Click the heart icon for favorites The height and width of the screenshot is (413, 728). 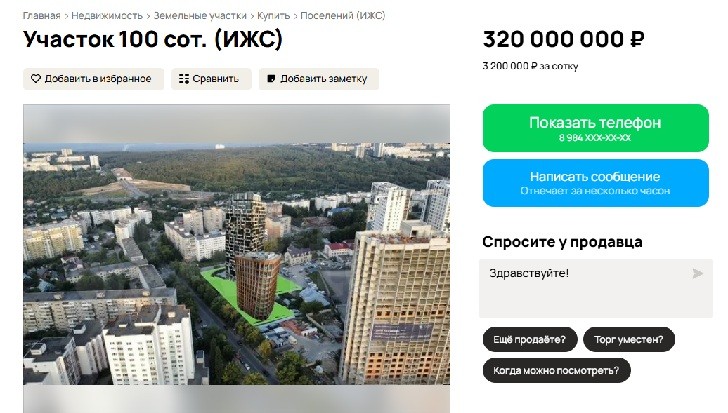coord(36,79)
